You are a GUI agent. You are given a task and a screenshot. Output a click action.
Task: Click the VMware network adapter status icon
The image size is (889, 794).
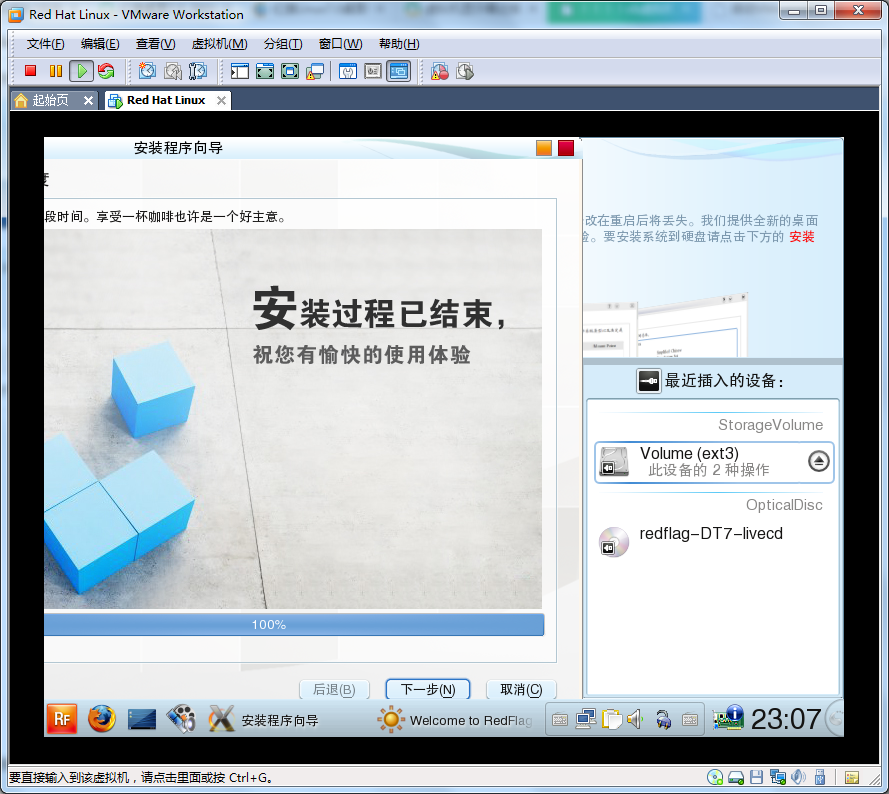pos(778,777)
